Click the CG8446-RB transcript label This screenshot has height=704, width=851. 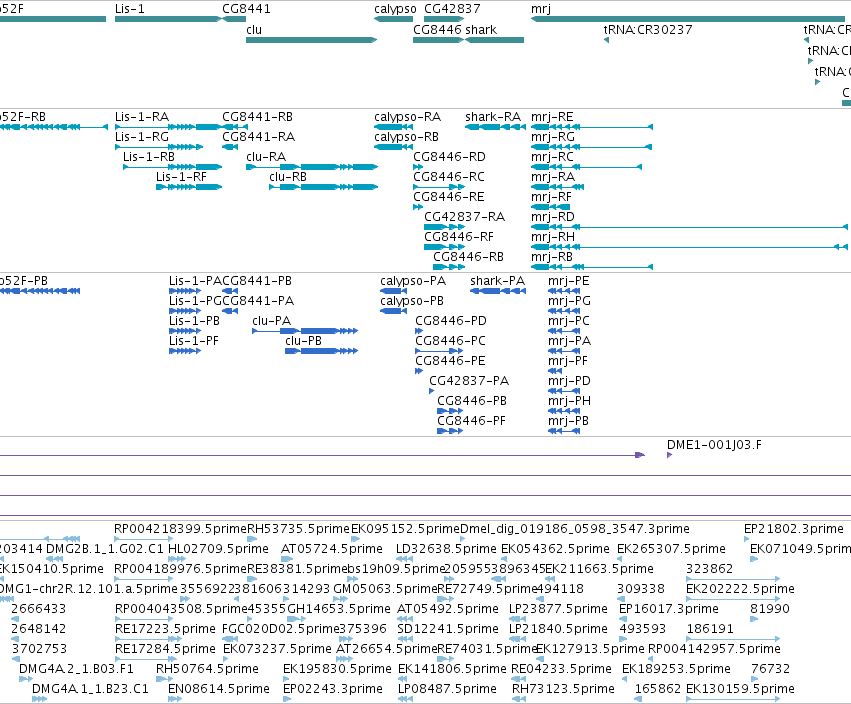click(x=468, y=257)
